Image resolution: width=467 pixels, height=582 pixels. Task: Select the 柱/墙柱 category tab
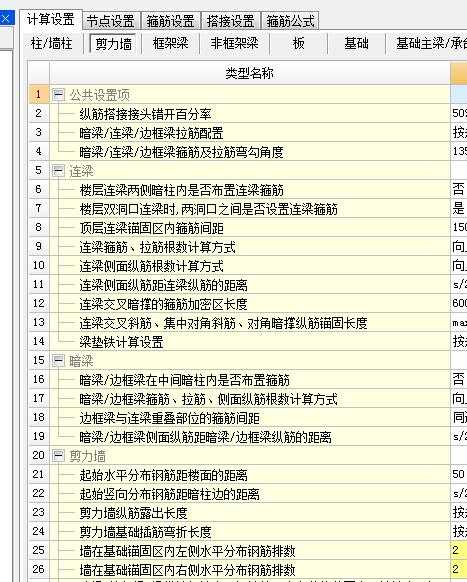click(x=52, y=44)
